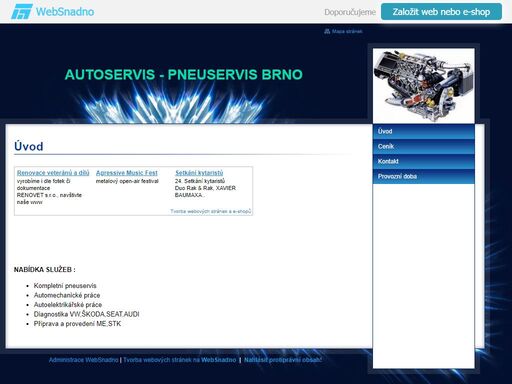Click the Automechanické práce list item
Screen dimensions: 512x384
coord(67,295)
